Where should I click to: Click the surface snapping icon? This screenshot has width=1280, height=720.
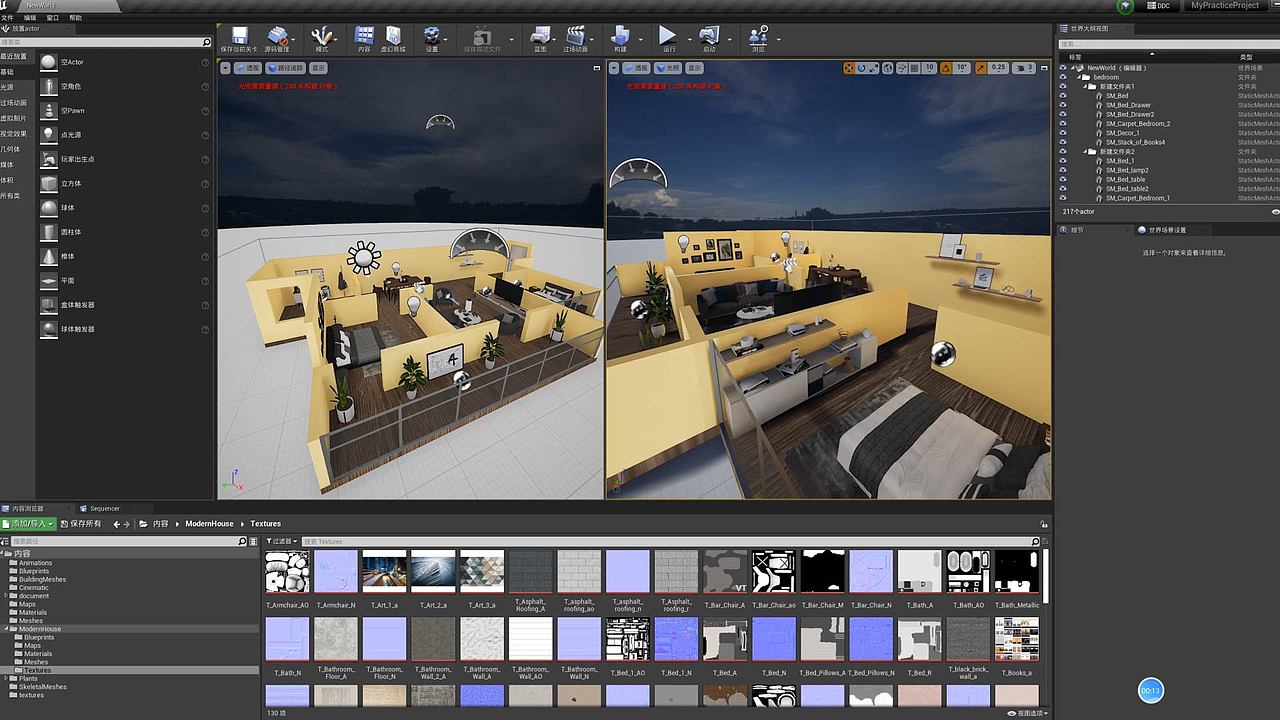coord(902,68)
